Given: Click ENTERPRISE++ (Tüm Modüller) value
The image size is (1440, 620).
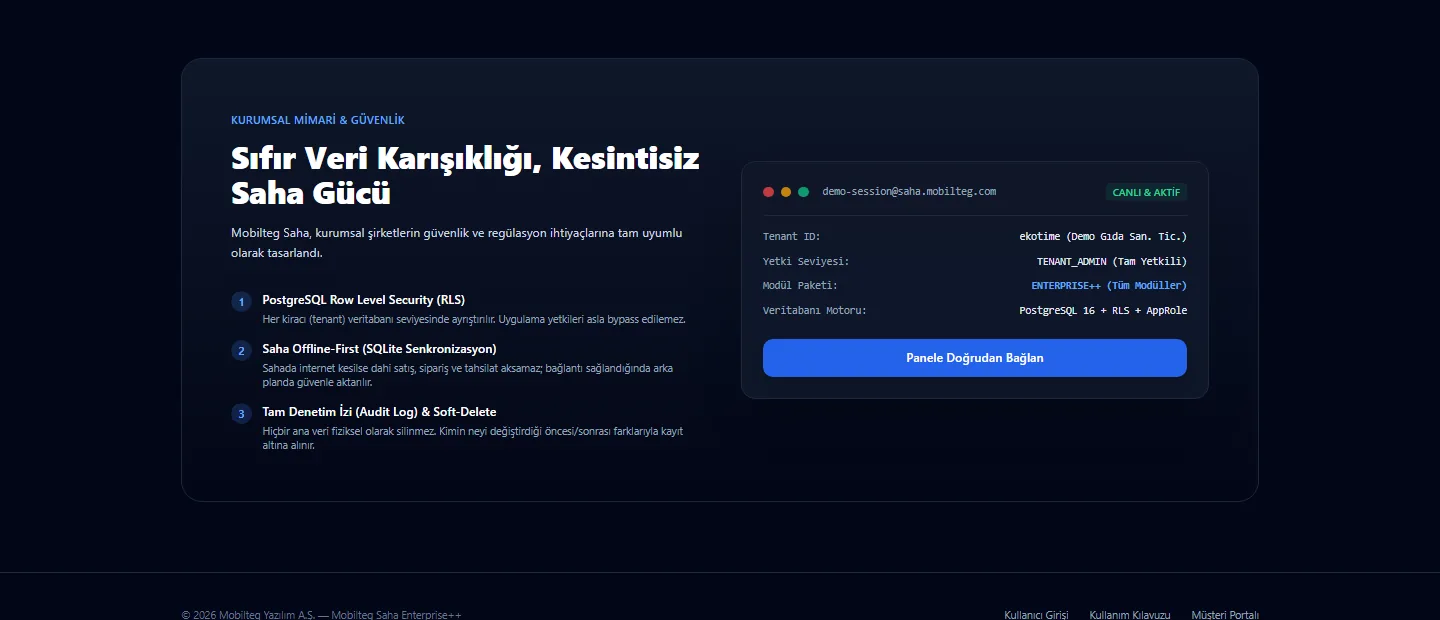Looking at the screenshot, I should [x=1109, y=286].
